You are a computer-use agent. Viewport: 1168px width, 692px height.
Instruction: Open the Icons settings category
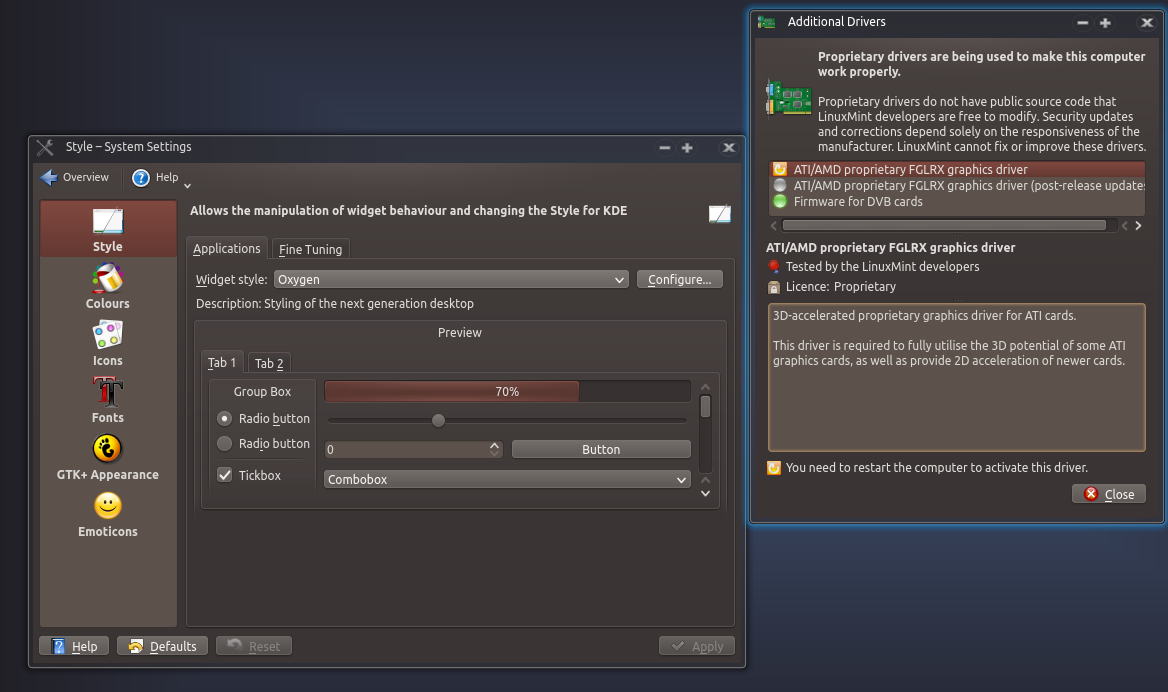108,343
